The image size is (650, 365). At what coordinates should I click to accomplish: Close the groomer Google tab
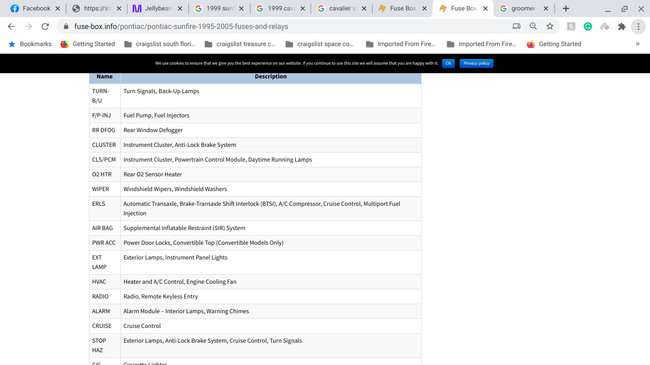[546, 8]
